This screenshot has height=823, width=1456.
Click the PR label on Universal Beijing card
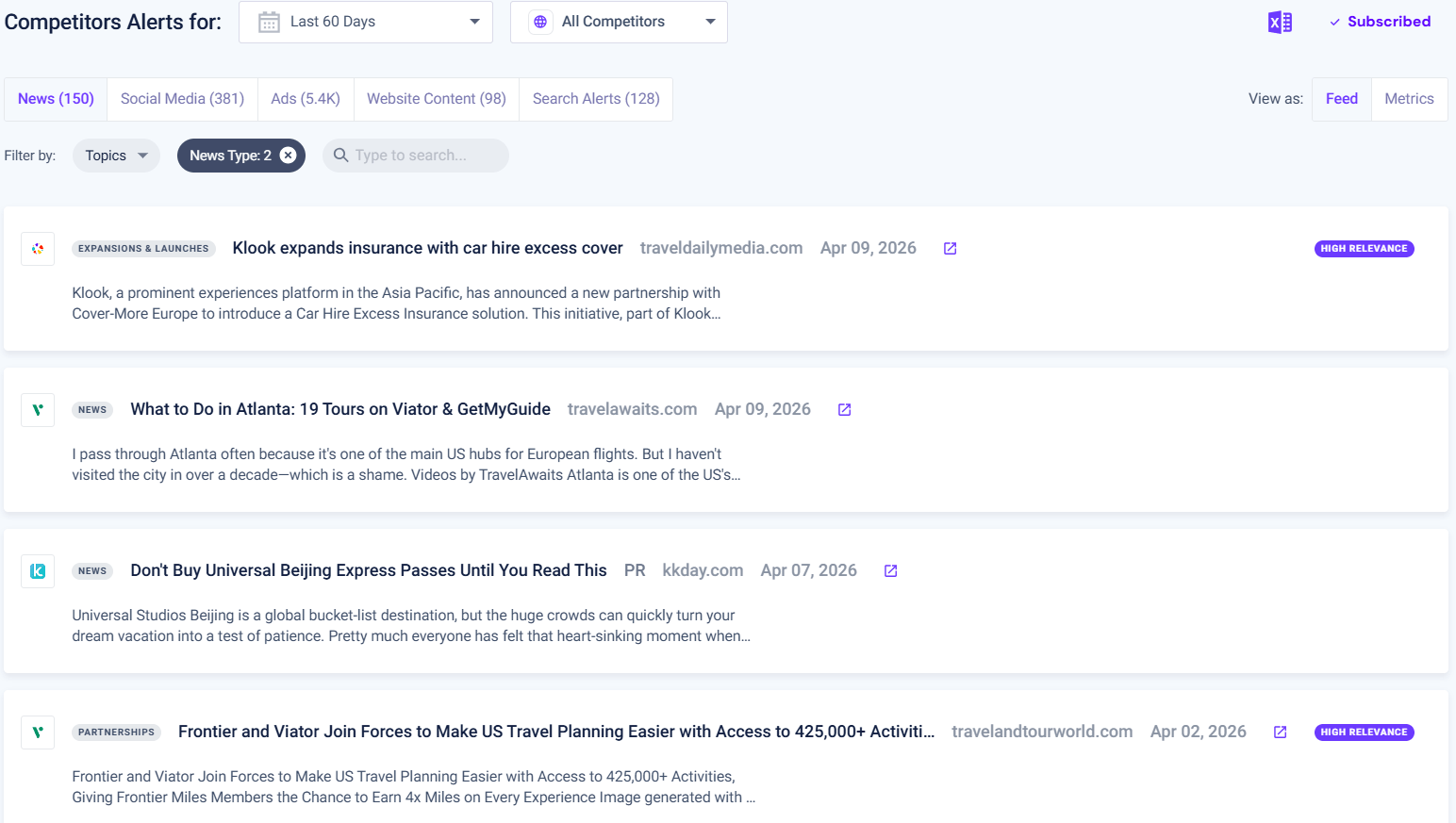point(635,570)
